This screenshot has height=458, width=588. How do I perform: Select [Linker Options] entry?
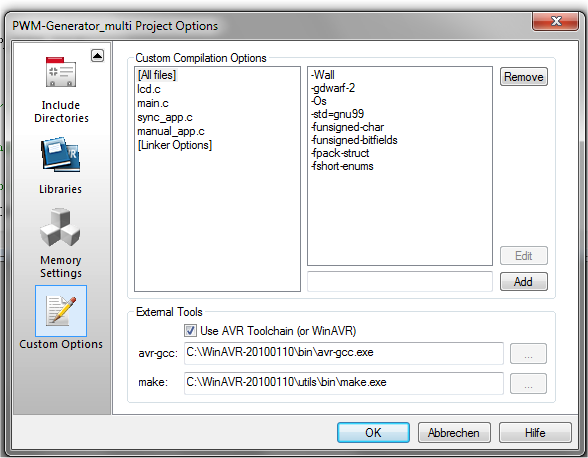click(175, 145)
